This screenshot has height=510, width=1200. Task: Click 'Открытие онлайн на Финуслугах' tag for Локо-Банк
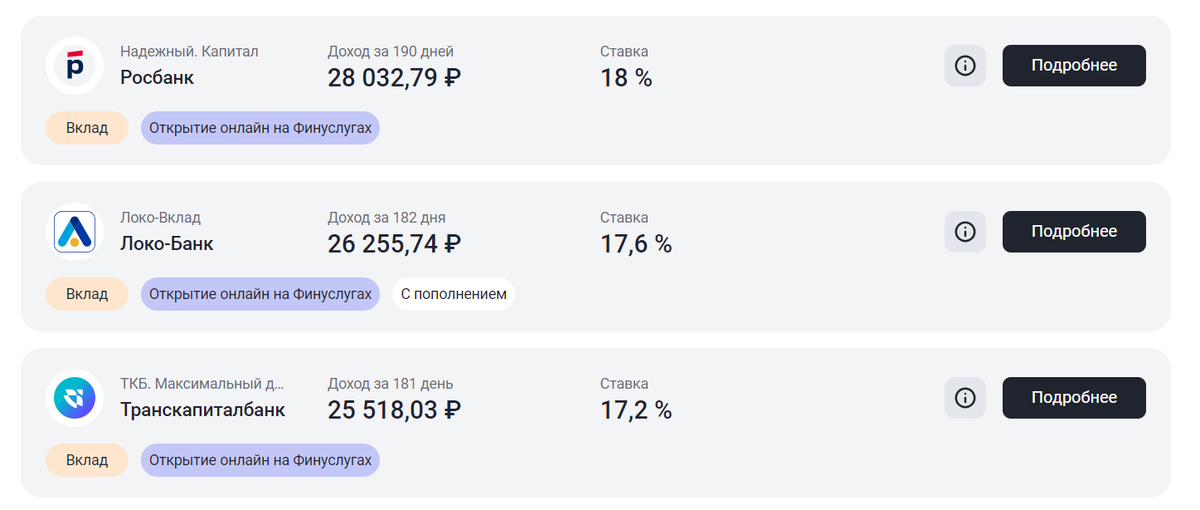pyautogui.click(x=260, y=294)
